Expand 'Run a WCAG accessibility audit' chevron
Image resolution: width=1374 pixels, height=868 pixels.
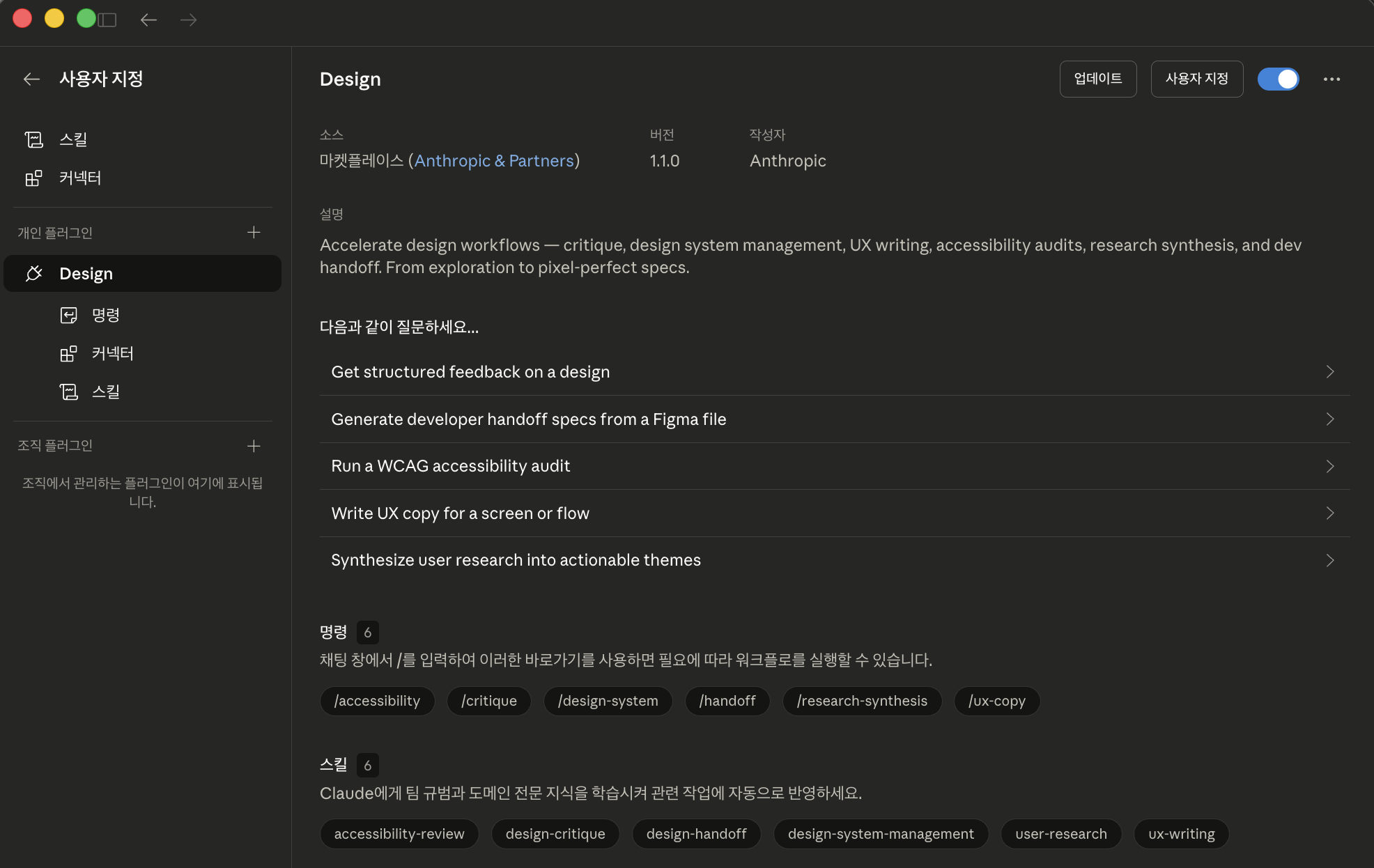pyautogui.click(x=1329, y=466)
